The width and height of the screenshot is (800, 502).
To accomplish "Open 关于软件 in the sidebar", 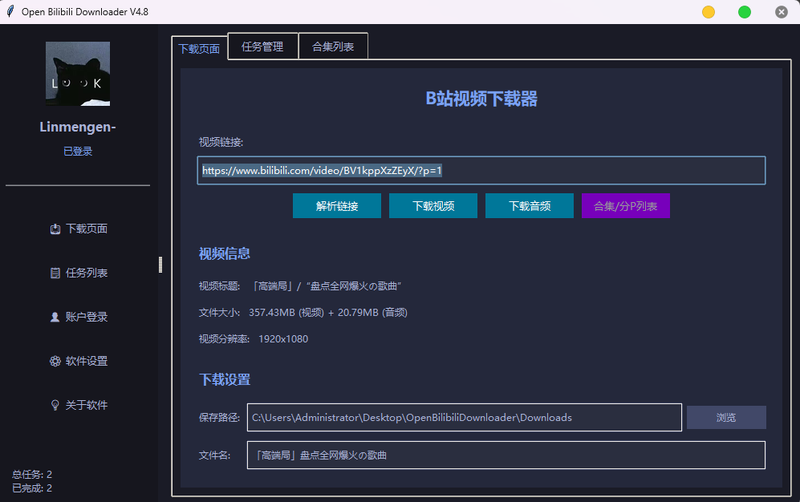I will 79,405.
